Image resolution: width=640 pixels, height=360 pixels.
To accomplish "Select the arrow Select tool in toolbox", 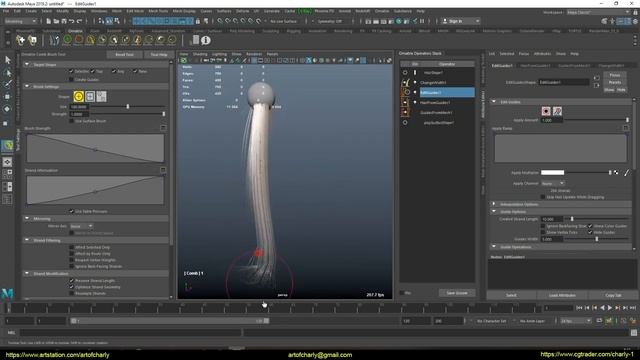I will (x=7, y=60).
